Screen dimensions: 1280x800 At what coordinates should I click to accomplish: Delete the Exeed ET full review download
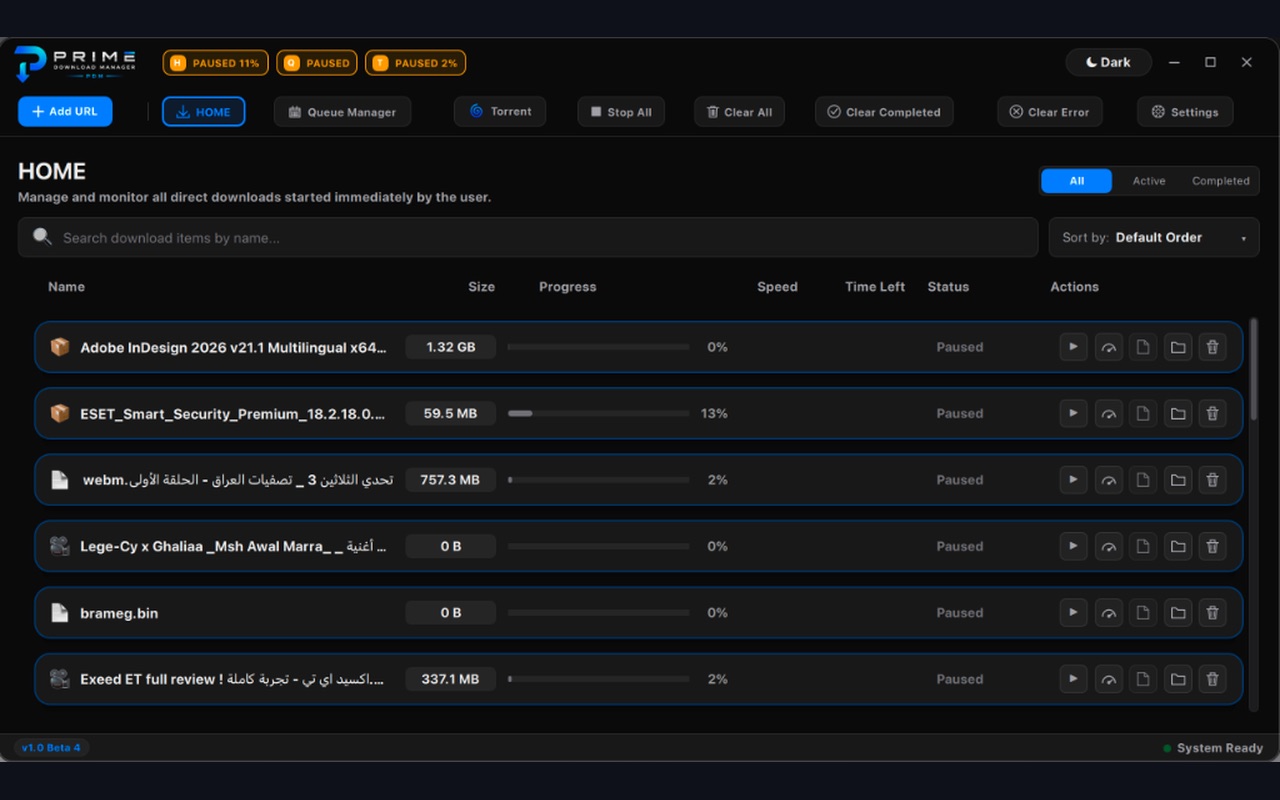[1212, 679]
